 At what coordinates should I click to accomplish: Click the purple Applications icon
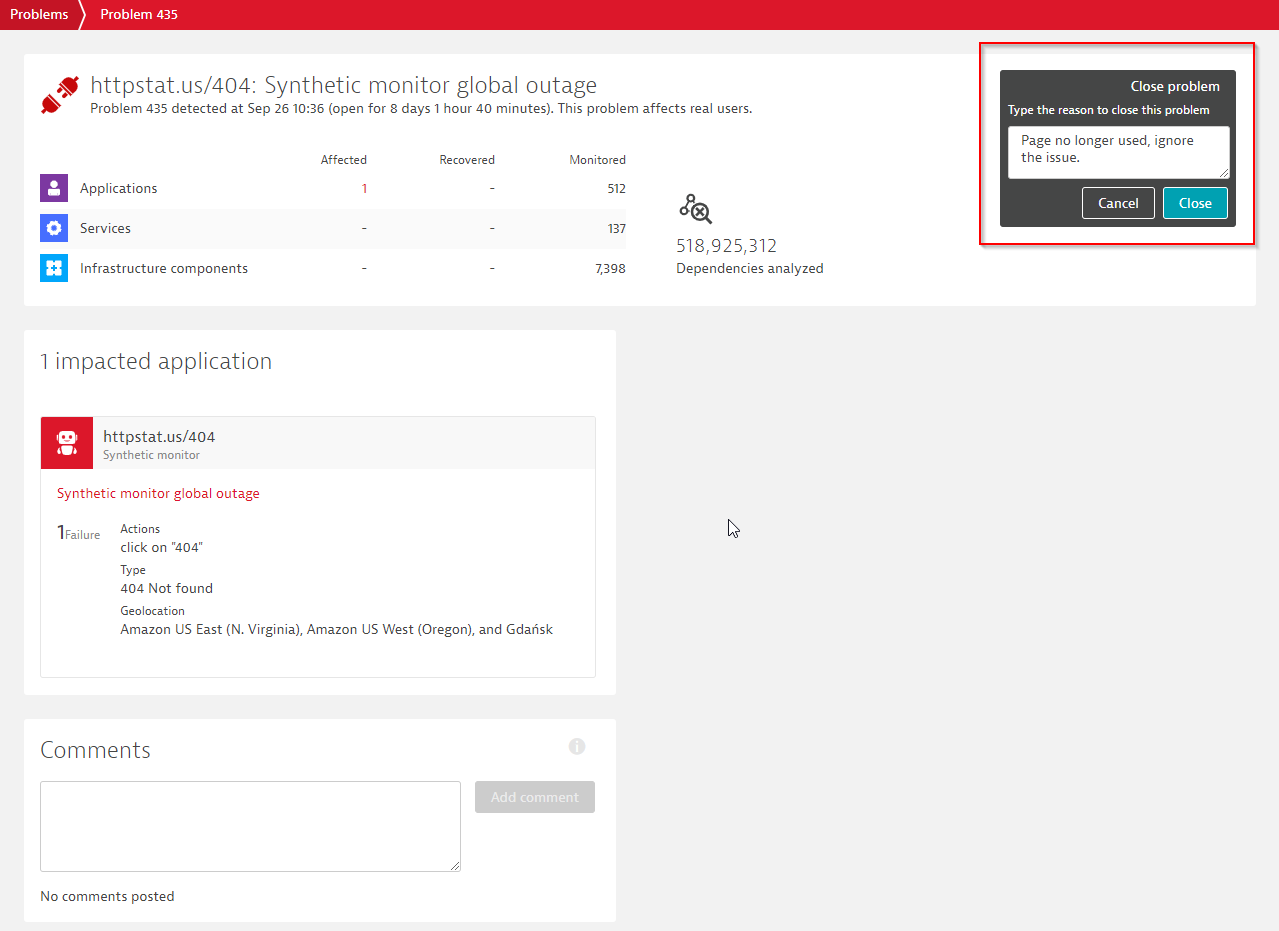(x=54, y=188)
